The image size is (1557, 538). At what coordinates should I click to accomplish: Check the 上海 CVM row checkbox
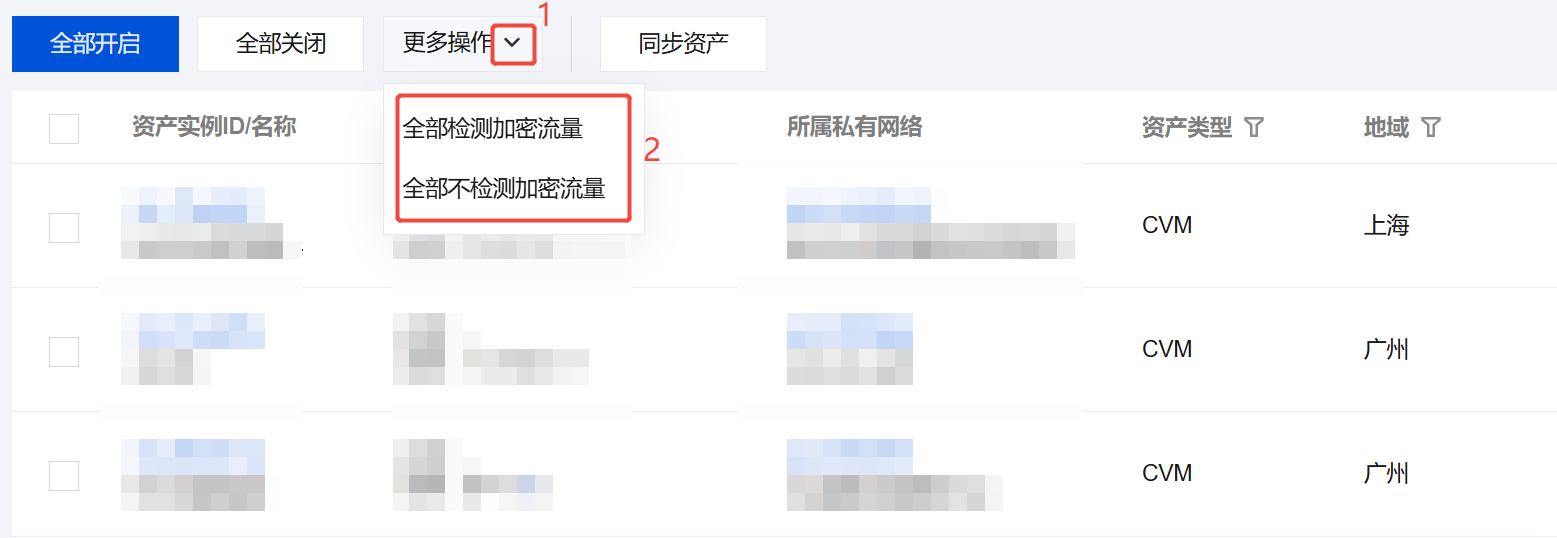pyautogui.click(x=64, y=227)
